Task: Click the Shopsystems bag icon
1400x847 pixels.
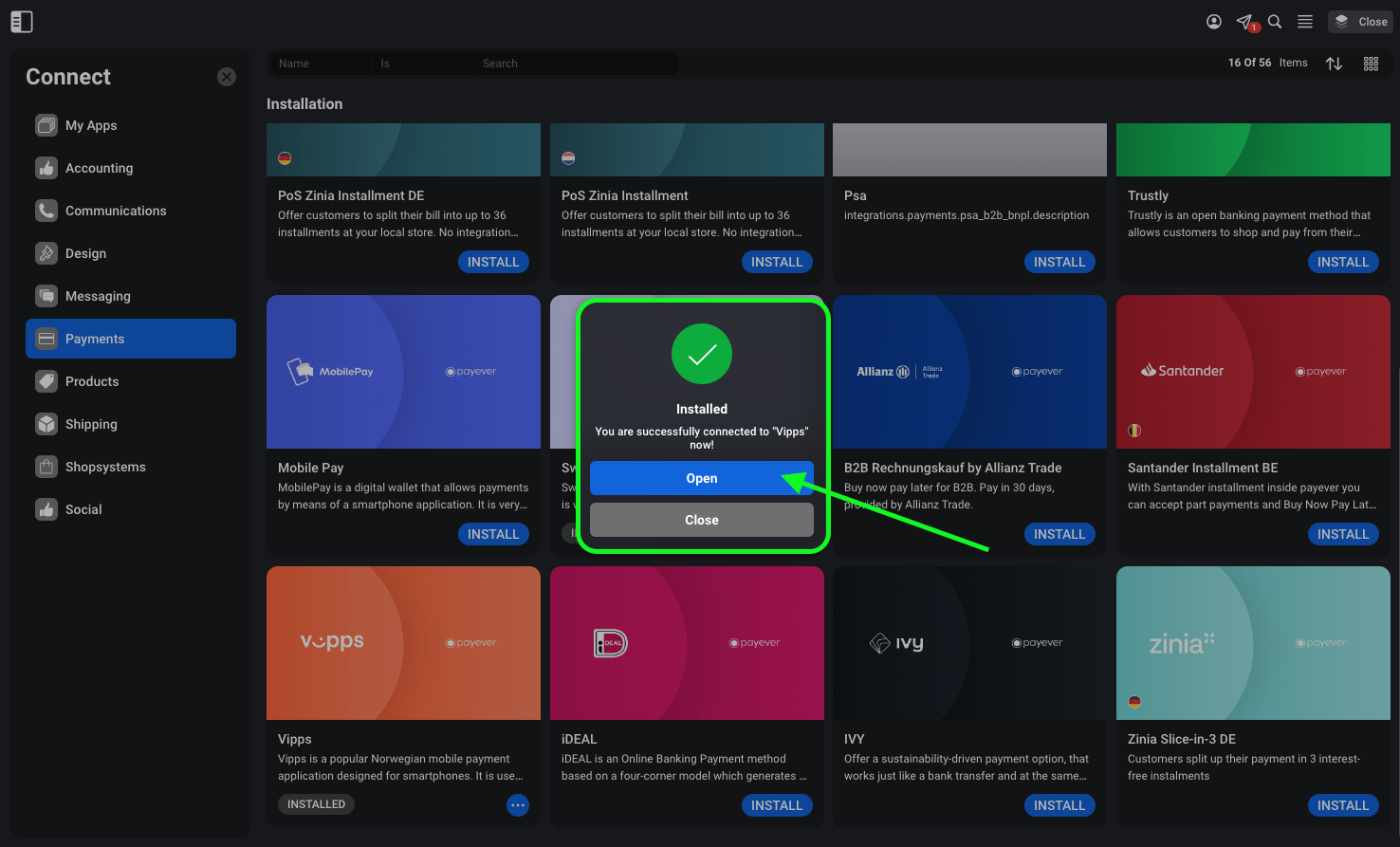Action: (x=46, y=467)
